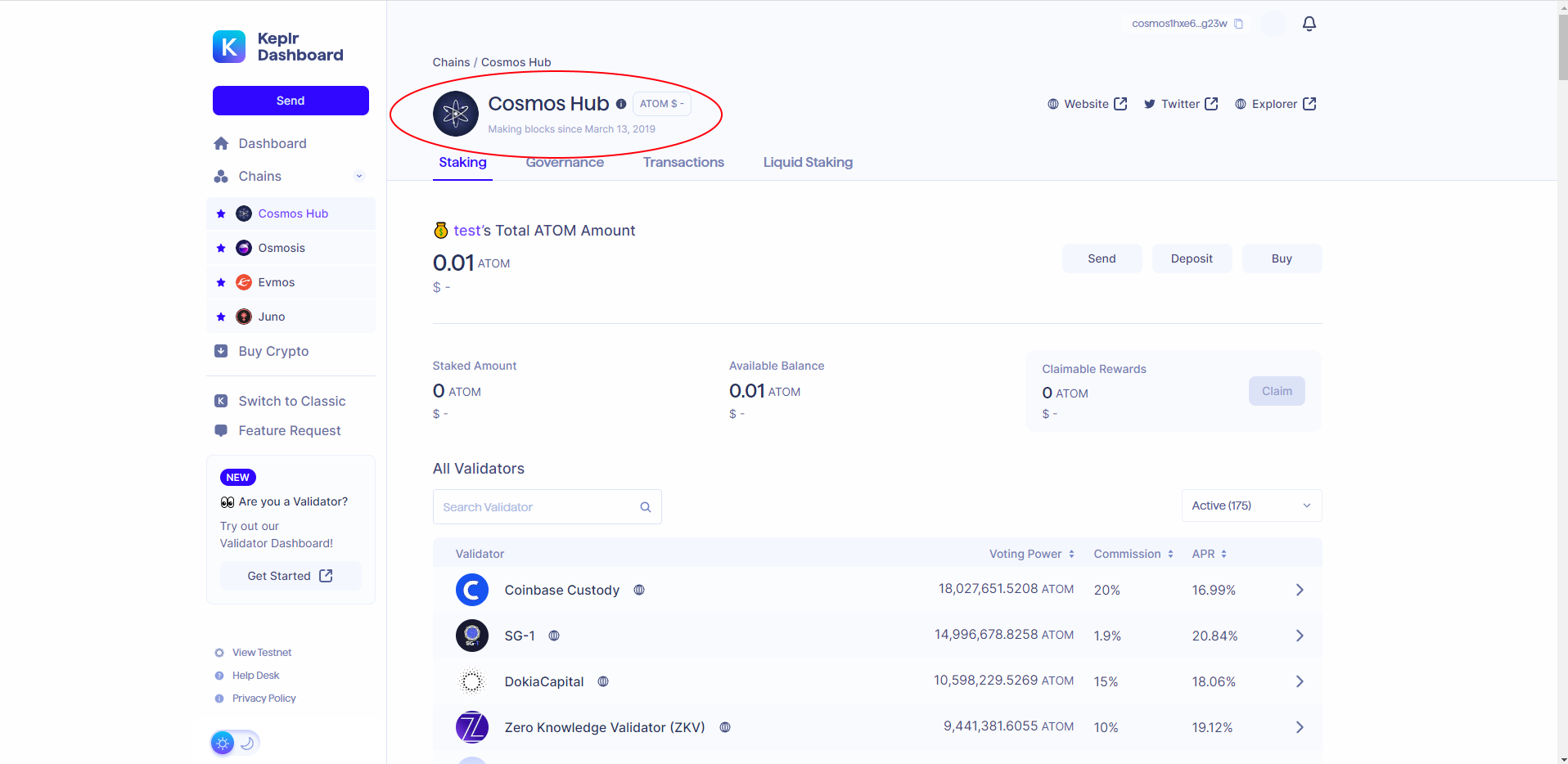Click the Buy button
The width and height of the screenshot is (1568, 764).
point(1282,258)
